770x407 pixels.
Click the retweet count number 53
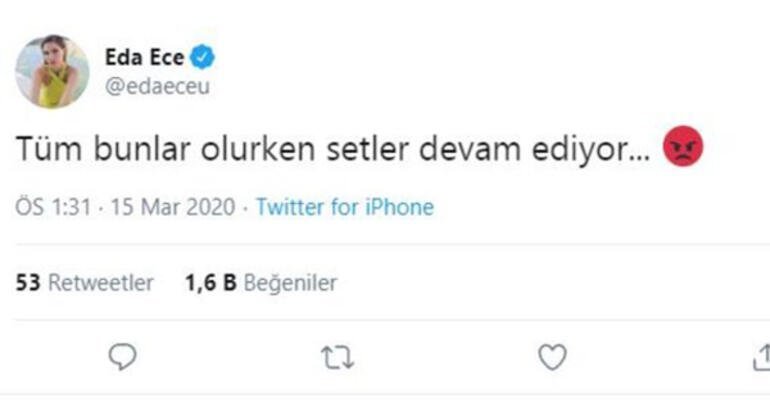coord(29,283)
